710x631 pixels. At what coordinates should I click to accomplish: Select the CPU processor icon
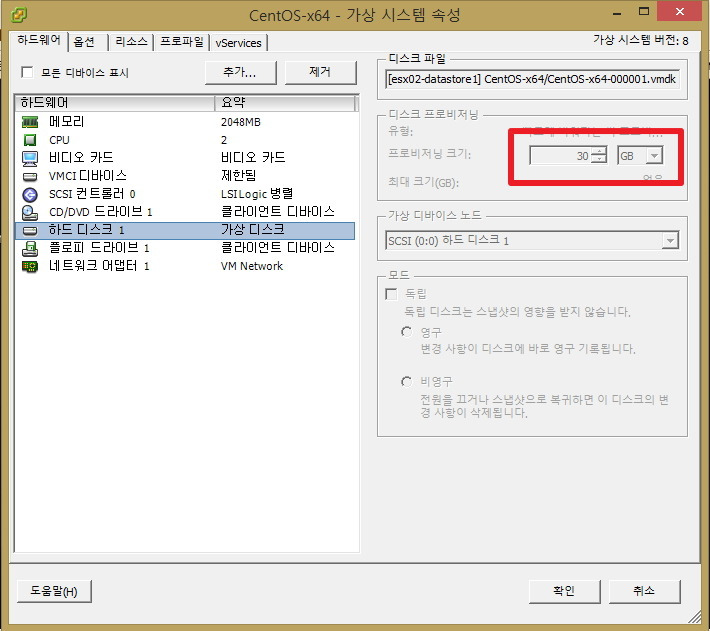(x=30, y=140)
